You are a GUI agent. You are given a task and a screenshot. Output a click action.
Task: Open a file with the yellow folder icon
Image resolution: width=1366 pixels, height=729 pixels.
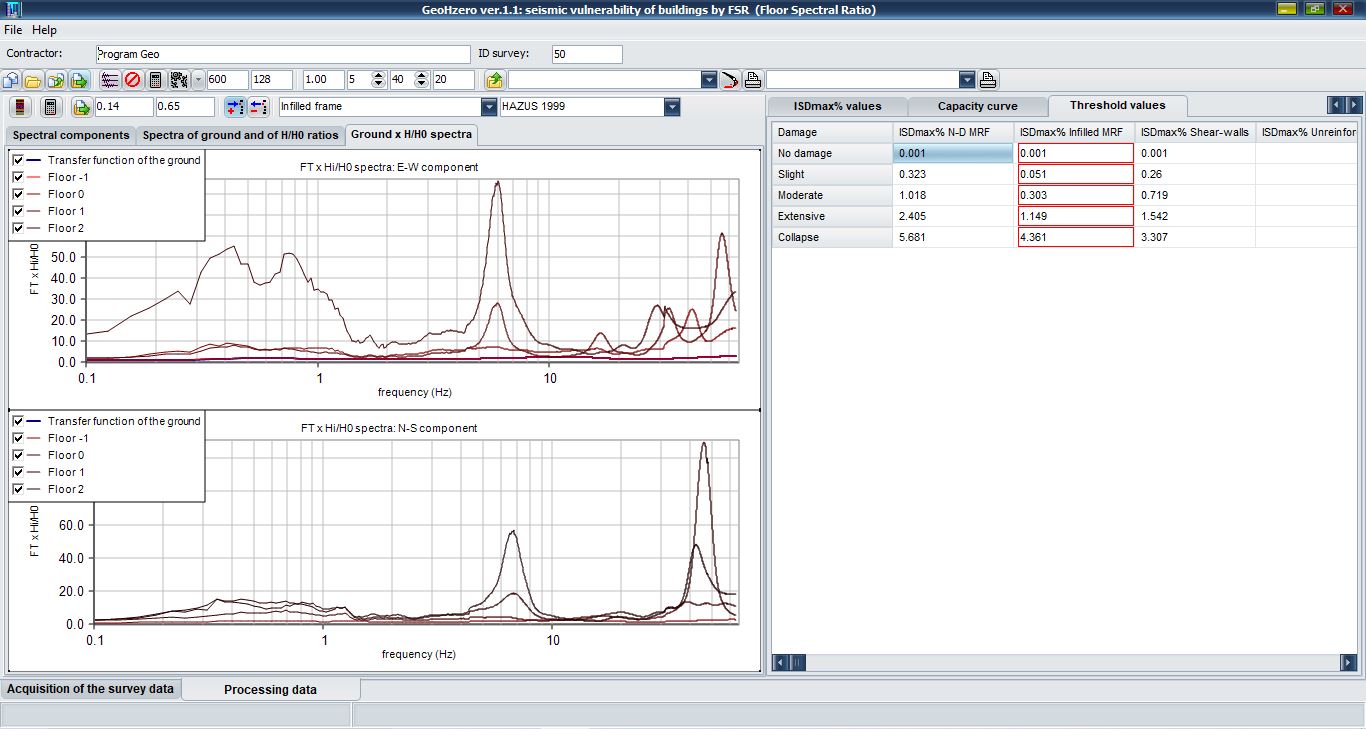click(34, 80)
